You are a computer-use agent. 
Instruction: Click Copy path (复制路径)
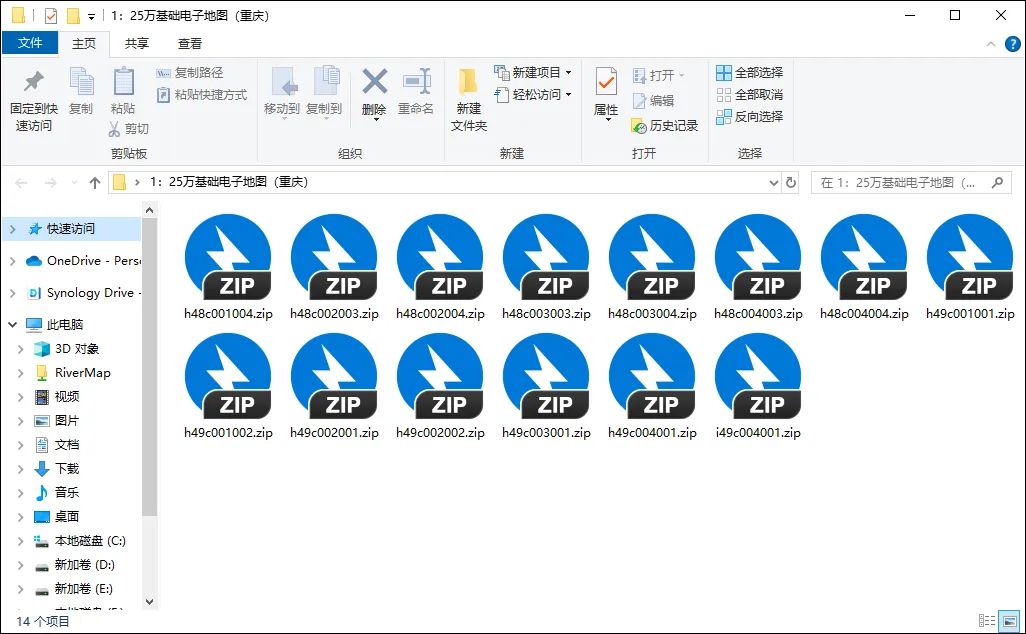click(190, 73)
